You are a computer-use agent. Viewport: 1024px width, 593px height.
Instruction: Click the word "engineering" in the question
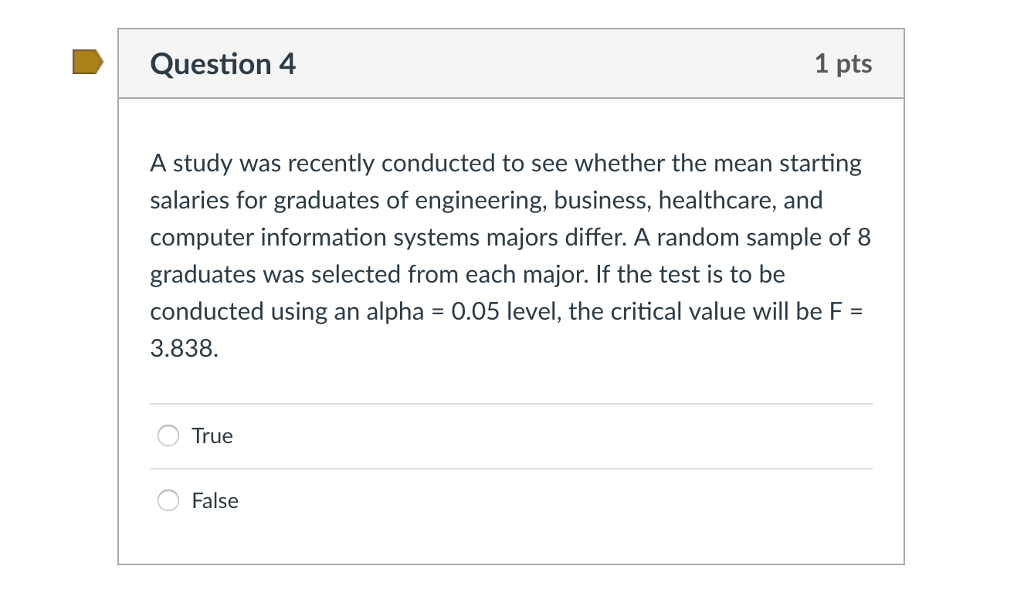tap(481, 201)
